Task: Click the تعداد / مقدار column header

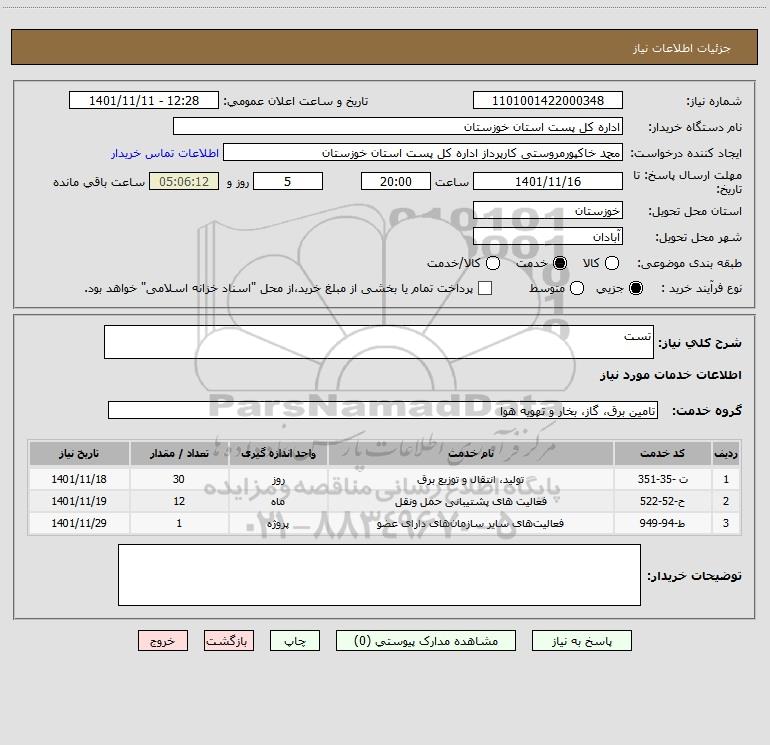Action: 179,453
